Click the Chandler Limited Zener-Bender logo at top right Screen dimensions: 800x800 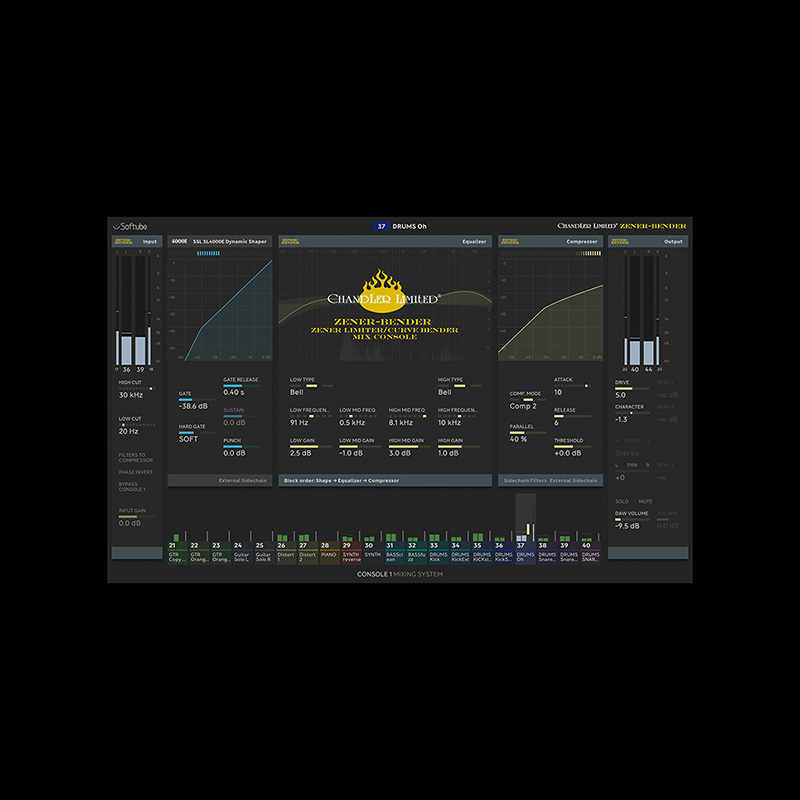pos(622,226)
